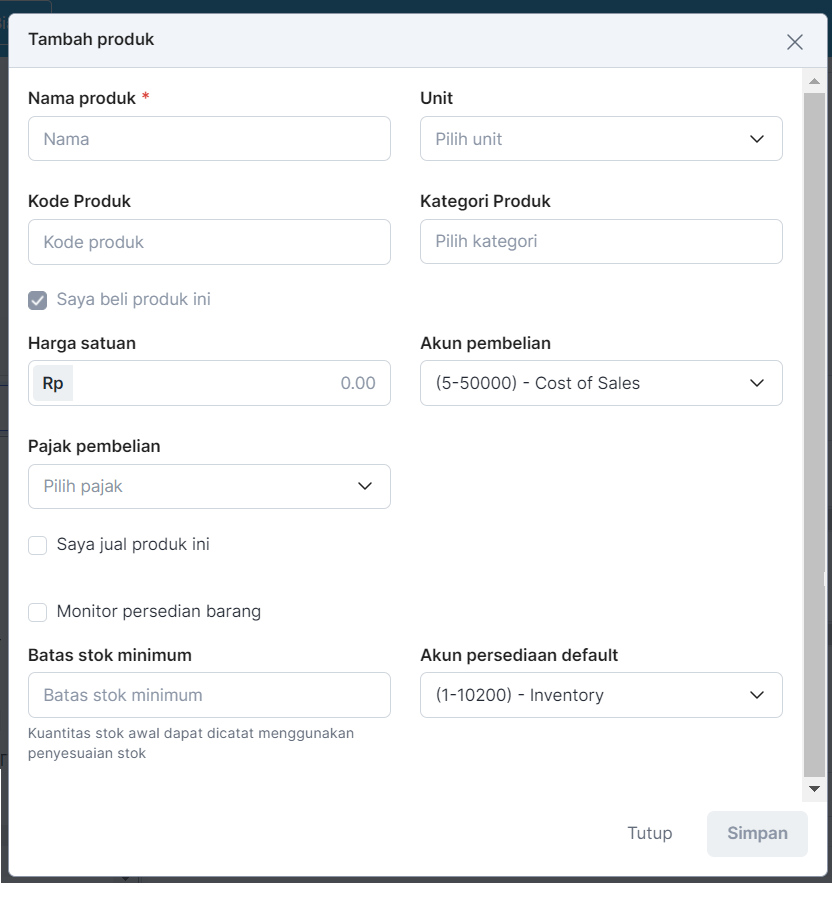Click the Pajak pembelian chevron icon
Viewport: 832px width, 915px height.
click(x=365, y=486)
